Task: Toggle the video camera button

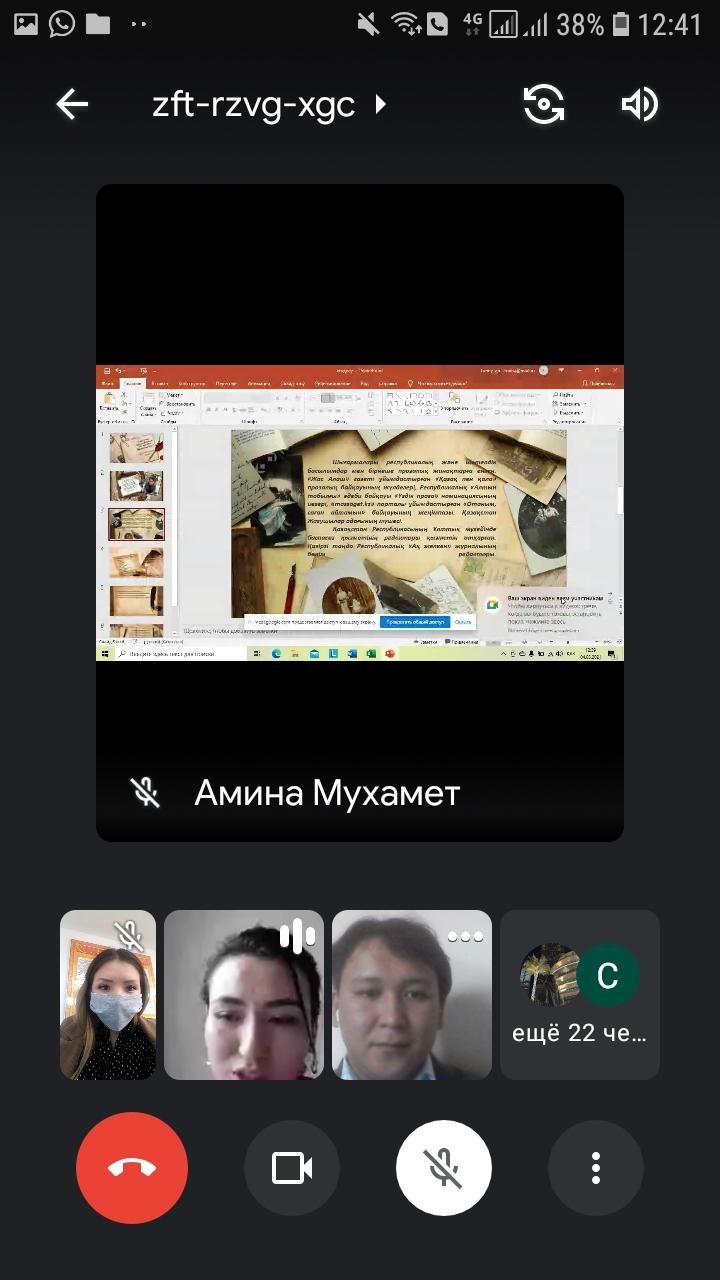Action: click(292, 1168)
